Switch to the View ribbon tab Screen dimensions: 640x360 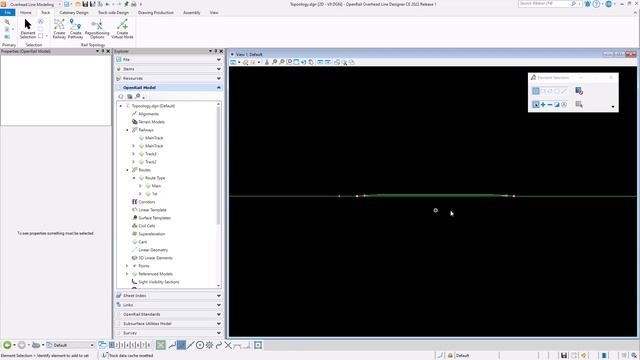coord(214,13)
